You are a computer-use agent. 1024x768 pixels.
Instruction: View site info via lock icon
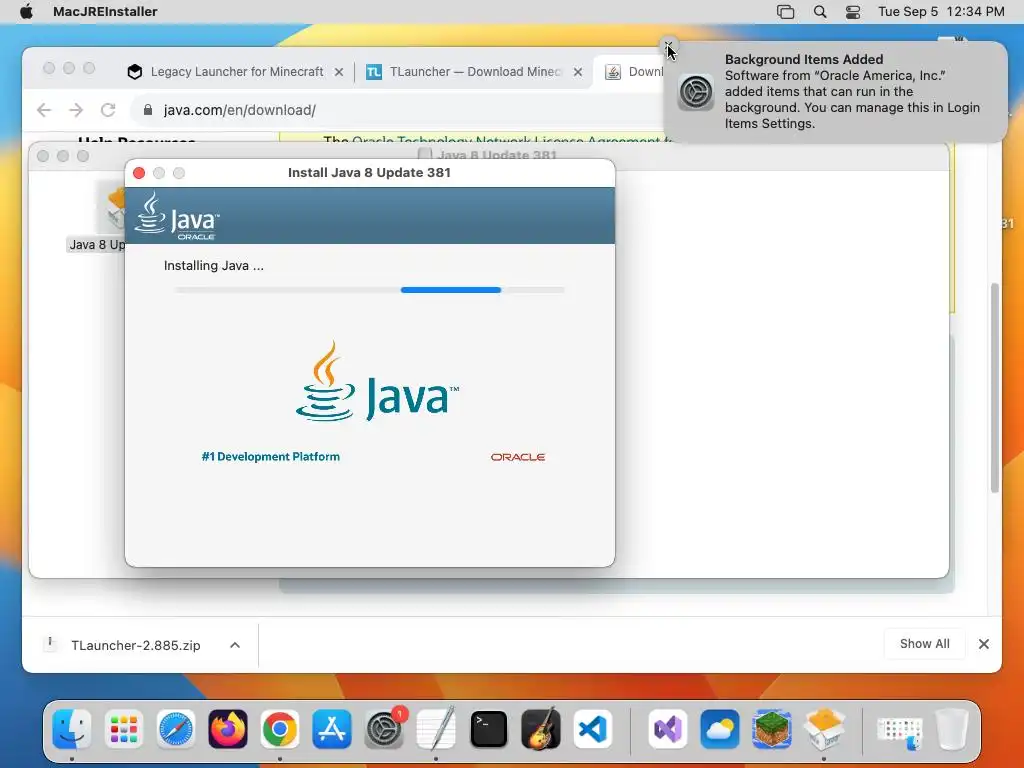pyautogui.click(x=148, y=110)
